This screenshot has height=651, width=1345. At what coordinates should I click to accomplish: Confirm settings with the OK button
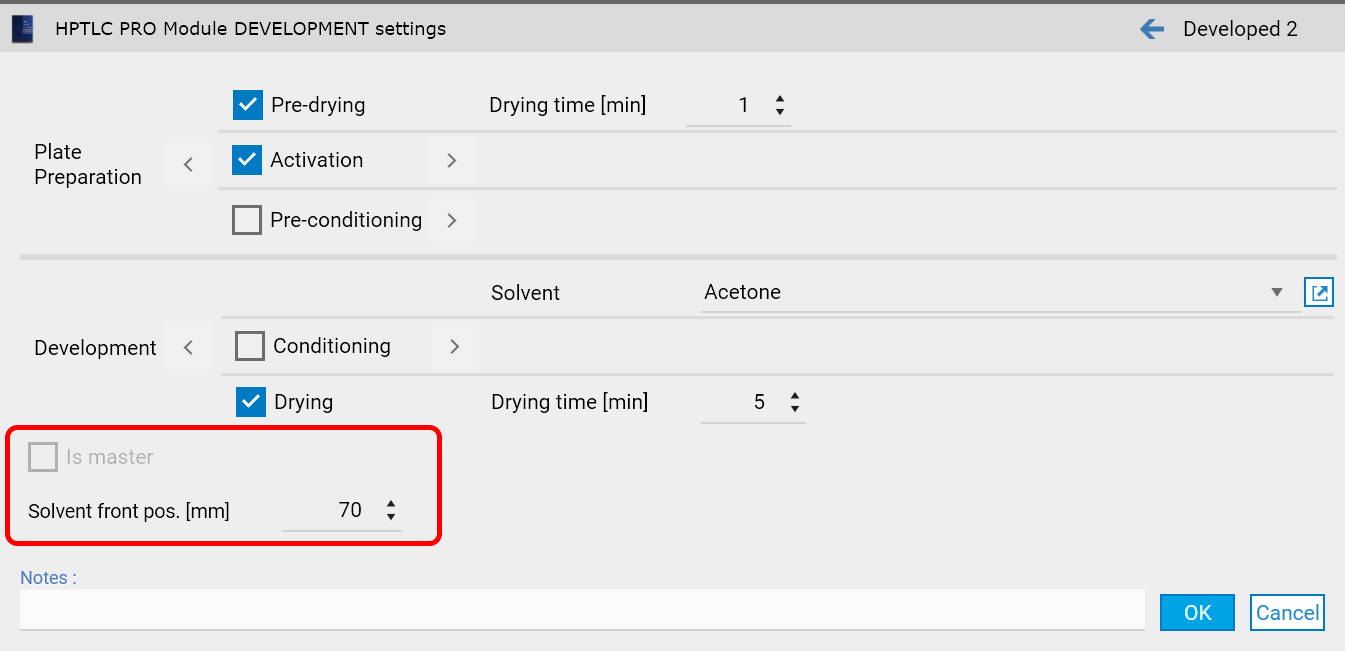point(1197,613)
